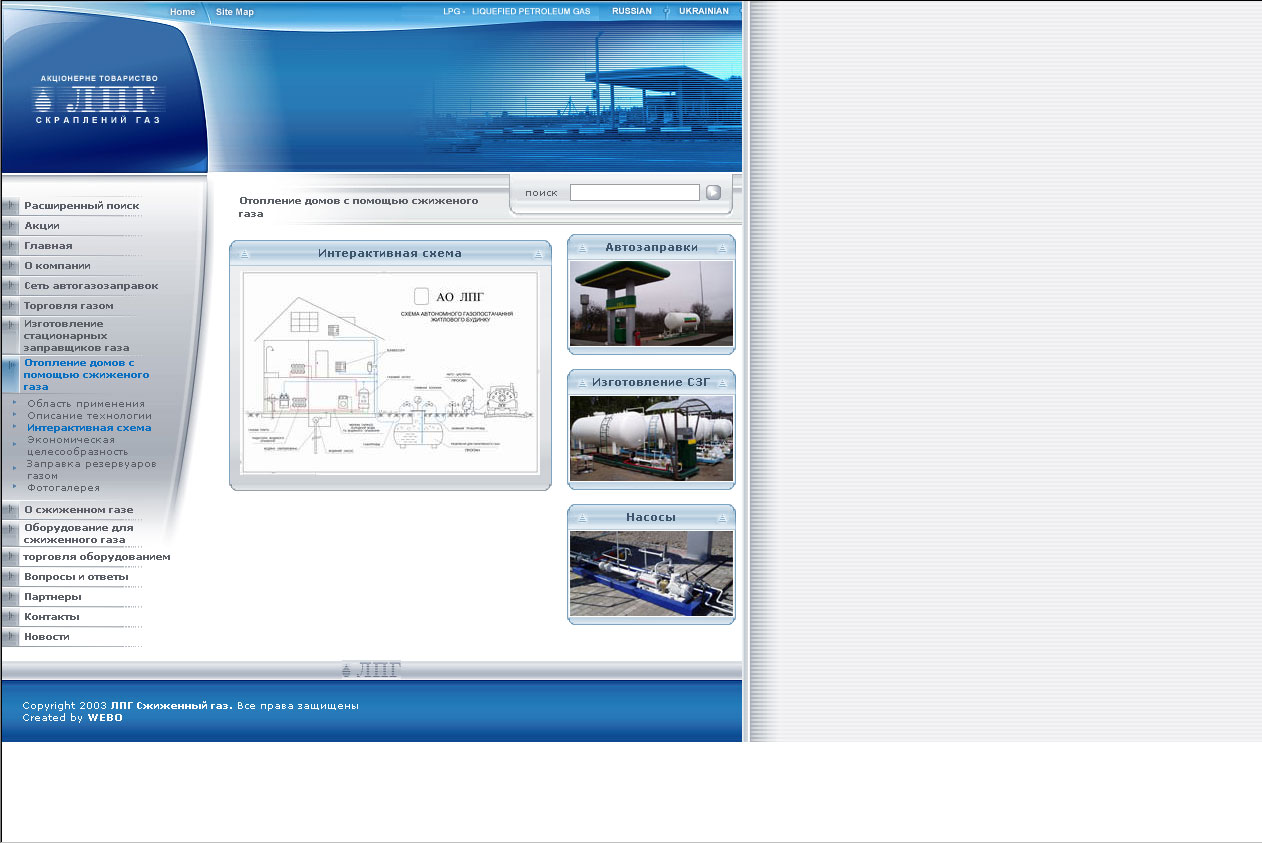
Task: Click the ЛПГ company logo in the header
Action: click(x=99, y=99)
